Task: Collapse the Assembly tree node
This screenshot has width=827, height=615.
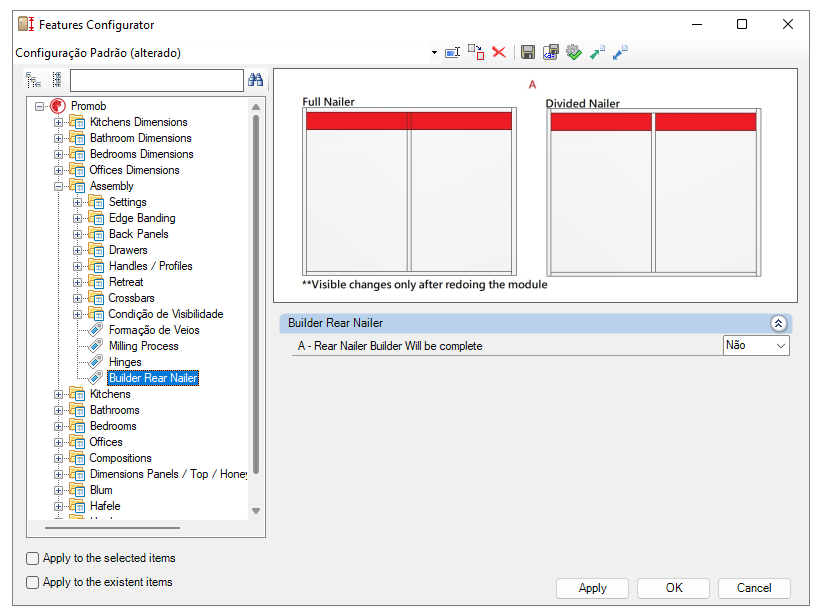Action: (x=59, y=186)
